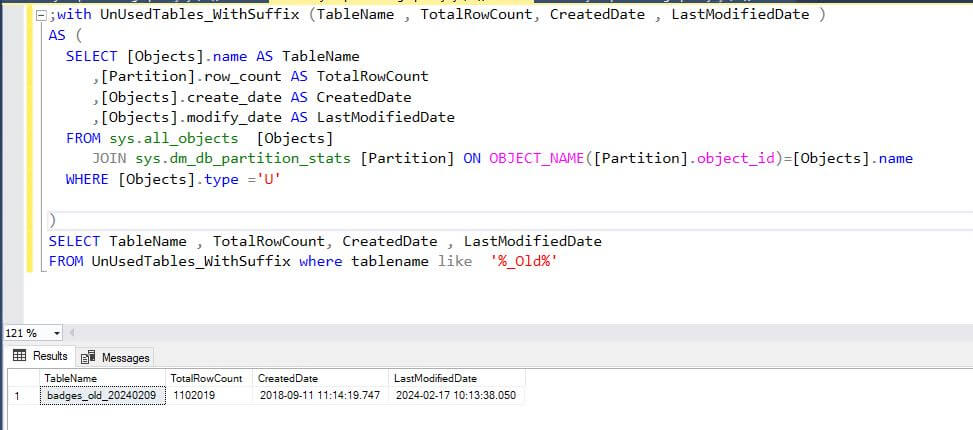Click the sys.dm_db_partition_stats text in the query

tap(243, 159)
